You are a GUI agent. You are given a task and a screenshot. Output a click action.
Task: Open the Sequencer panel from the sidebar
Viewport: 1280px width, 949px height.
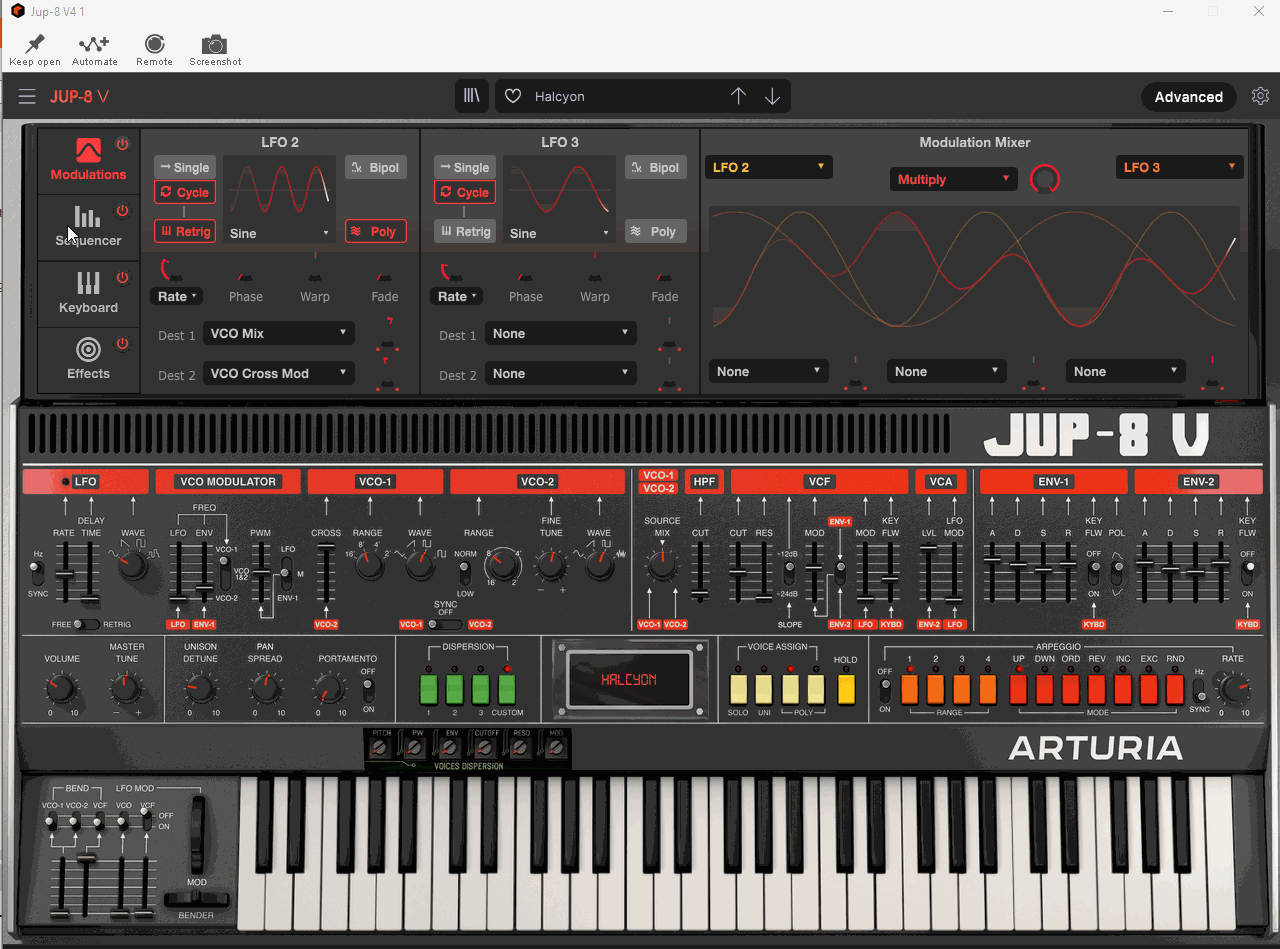click(x=88, y=228)
